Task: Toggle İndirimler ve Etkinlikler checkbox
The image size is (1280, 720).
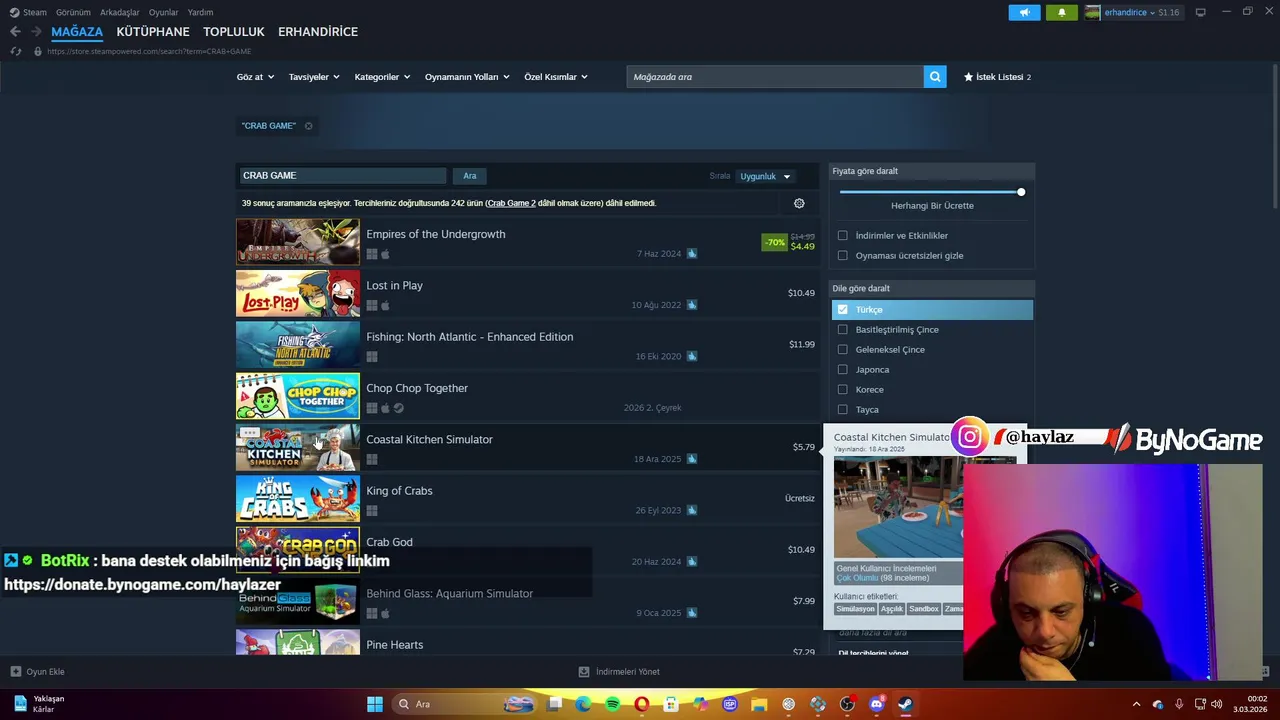Action: [x=843, y=236]
